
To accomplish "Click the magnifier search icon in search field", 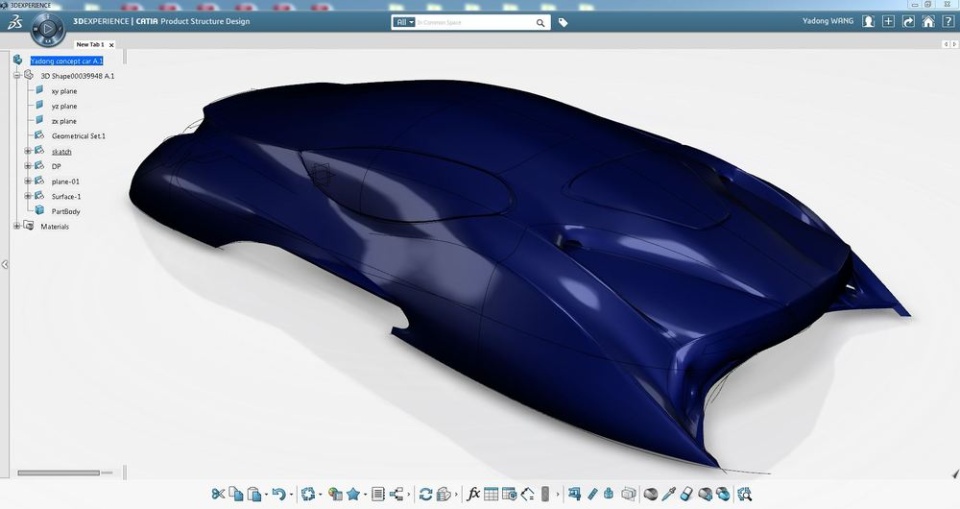I will pyautogui.click(x=540, y=23).
